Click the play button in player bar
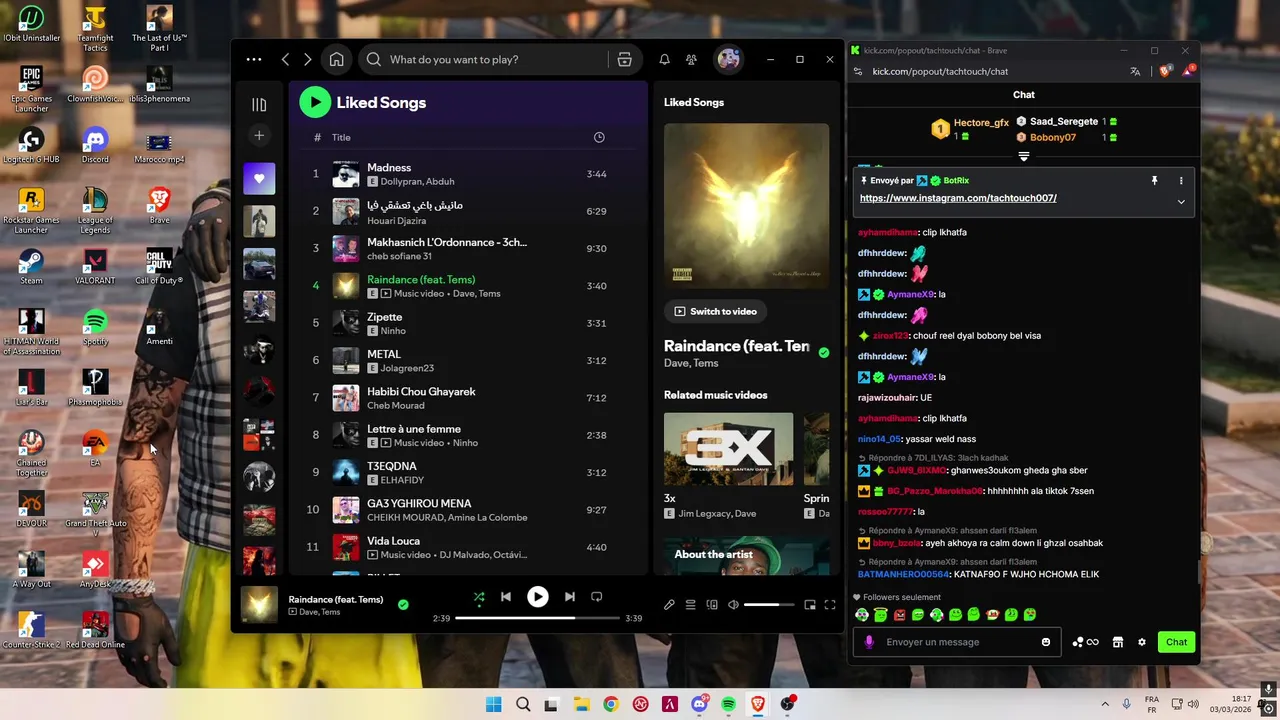 click(538, 597)
